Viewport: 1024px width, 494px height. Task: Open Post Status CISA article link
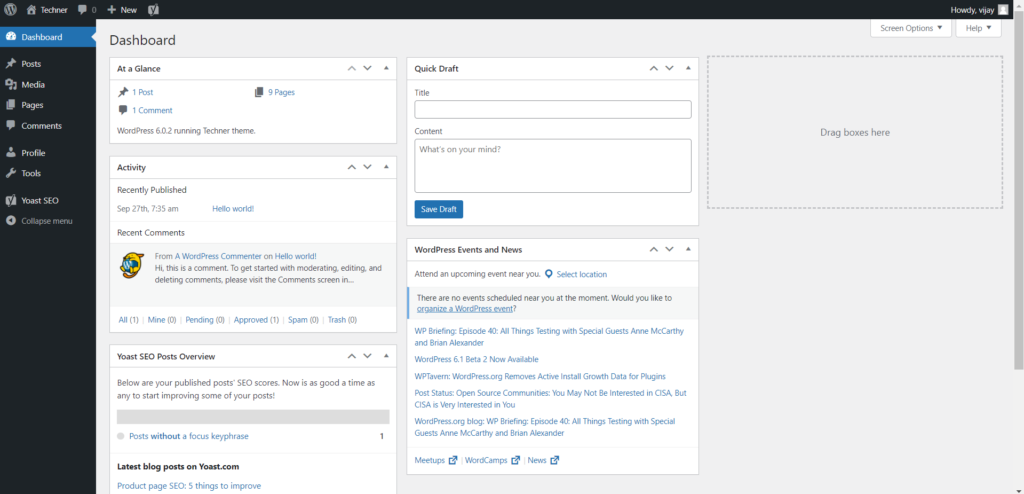click(551, 399)
